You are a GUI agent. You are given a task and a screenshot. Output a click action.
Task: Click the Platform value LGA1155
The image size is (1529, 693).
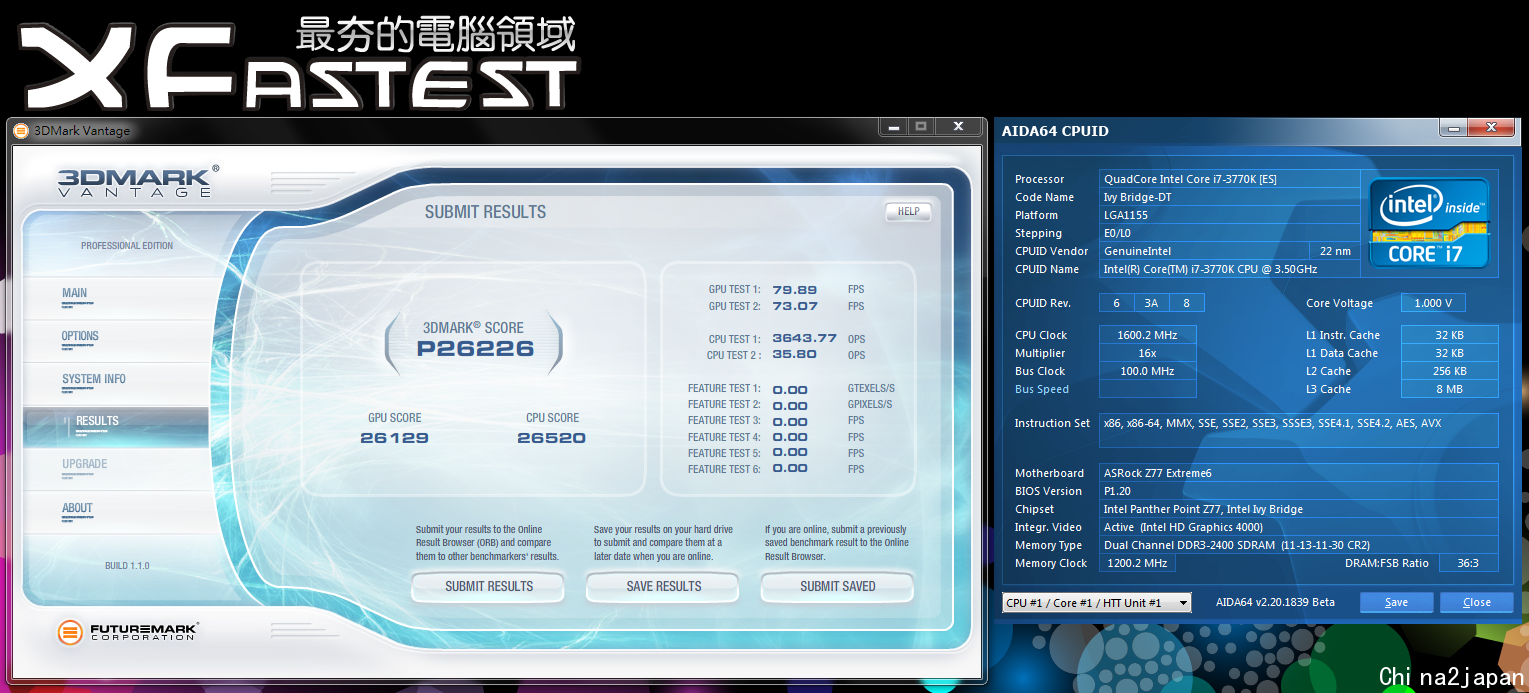tap(1230, 215)
